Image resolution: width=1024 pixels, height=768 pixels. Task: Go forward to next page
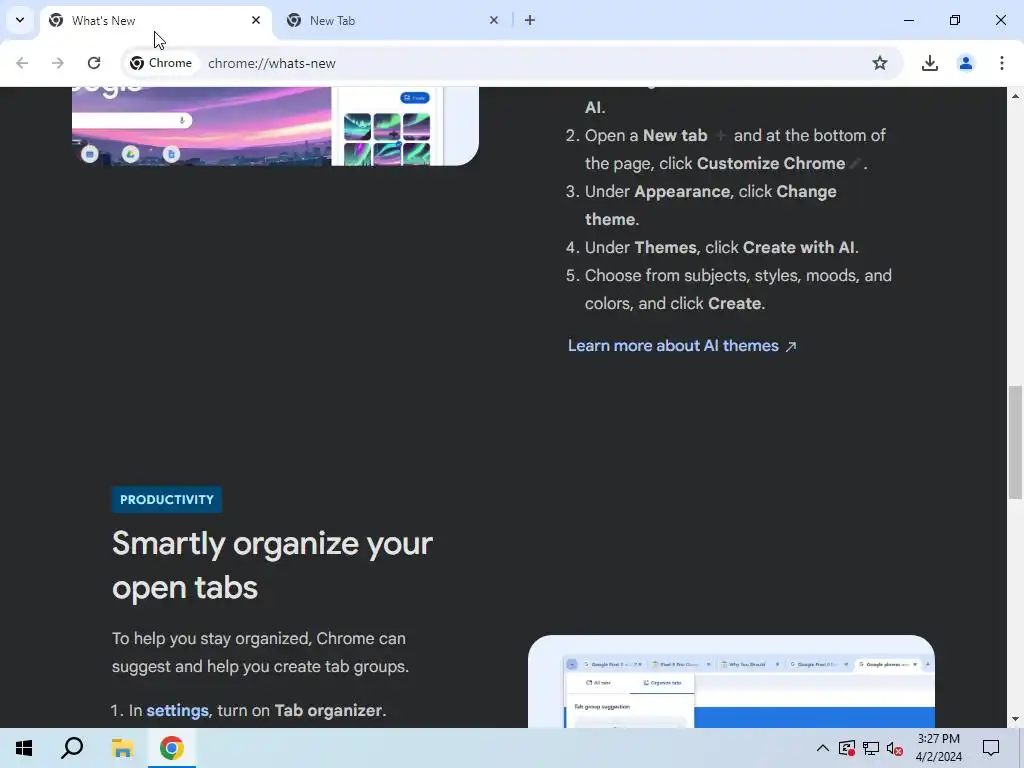[x=58, y=63]
